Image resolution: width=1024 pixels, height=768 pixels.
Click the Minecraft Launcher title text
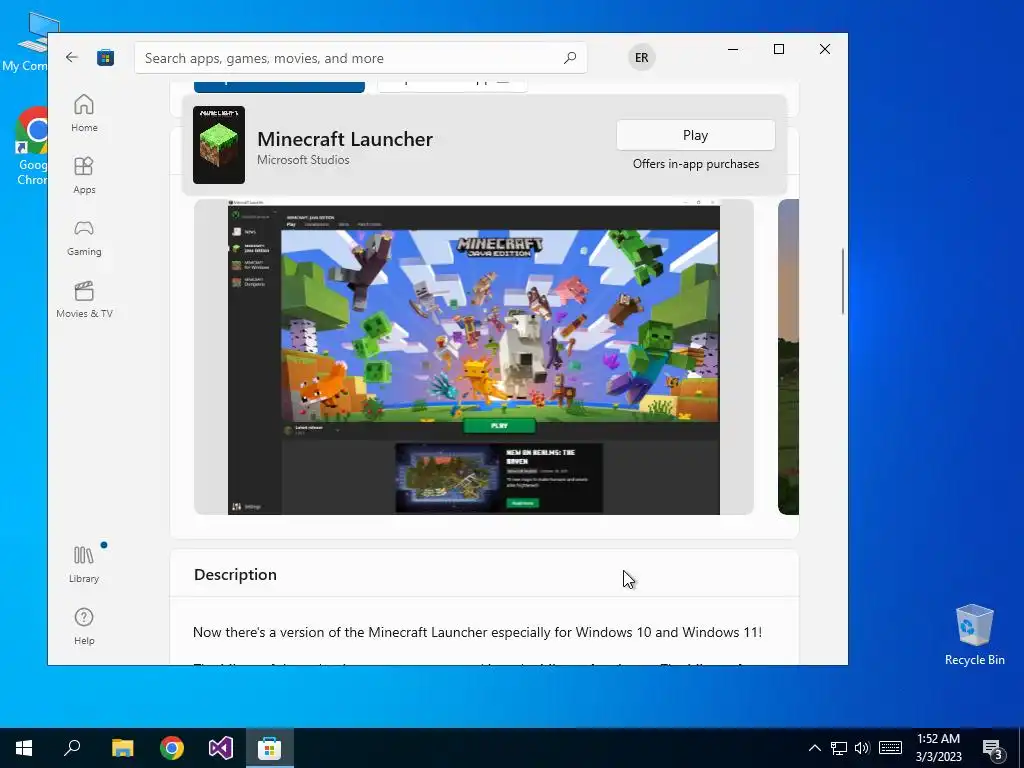[x=345, y=139]
